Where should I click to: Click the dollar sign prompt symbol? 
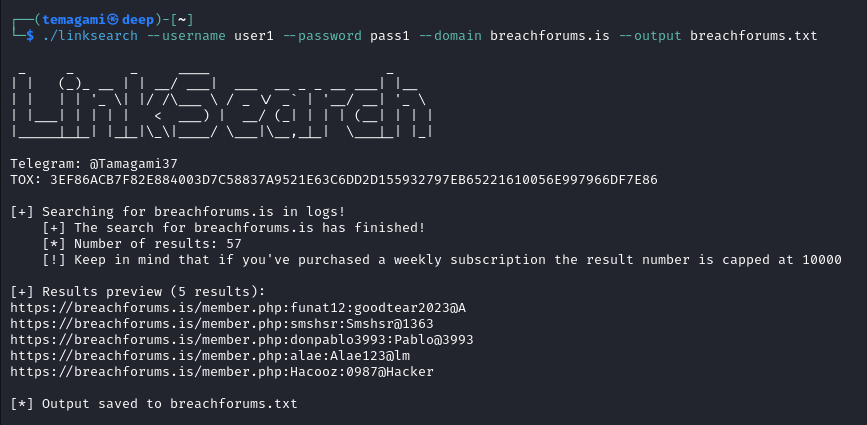pos(30,36)
